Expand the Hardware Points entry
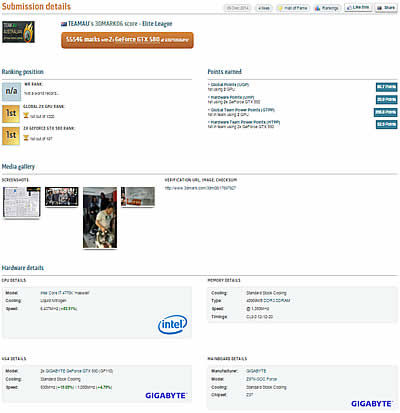 coord(232,97)
